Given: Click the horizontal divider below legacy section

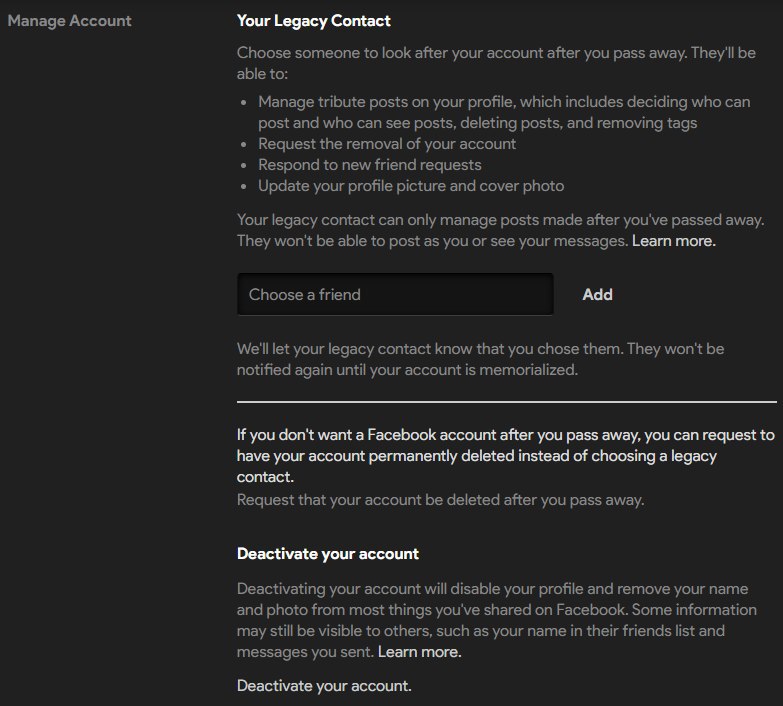Looking at the screenshot, I should point(506,401).
